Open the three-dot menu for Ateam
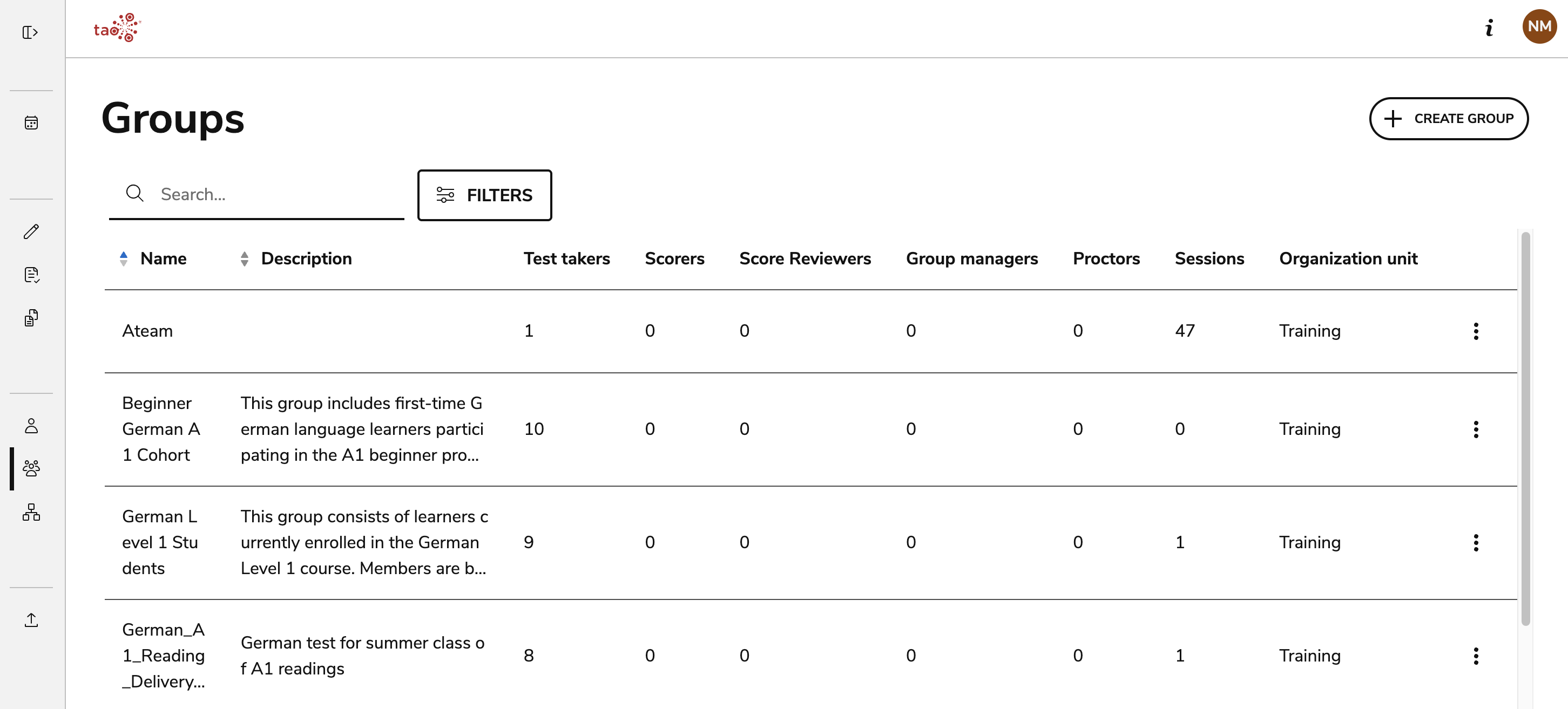This screenshot has width=1568, height=709. [x=1476, y=330]
